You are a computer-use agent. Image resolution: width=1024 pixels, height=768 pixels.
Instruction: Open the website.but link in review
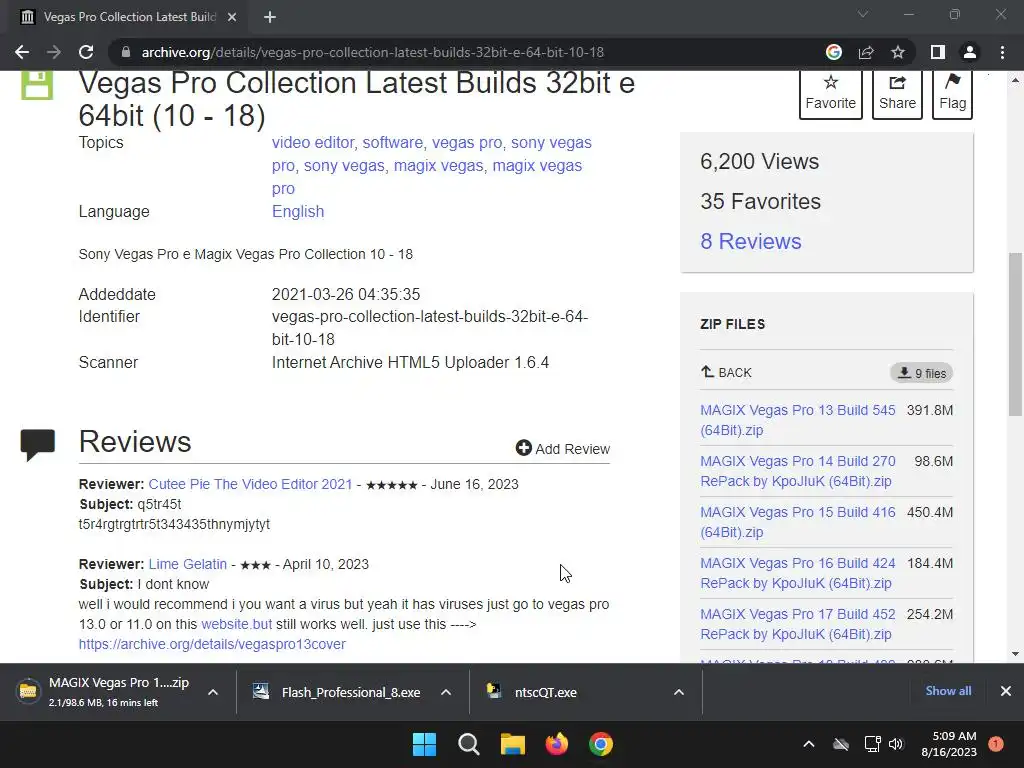[x=236, y=624]
